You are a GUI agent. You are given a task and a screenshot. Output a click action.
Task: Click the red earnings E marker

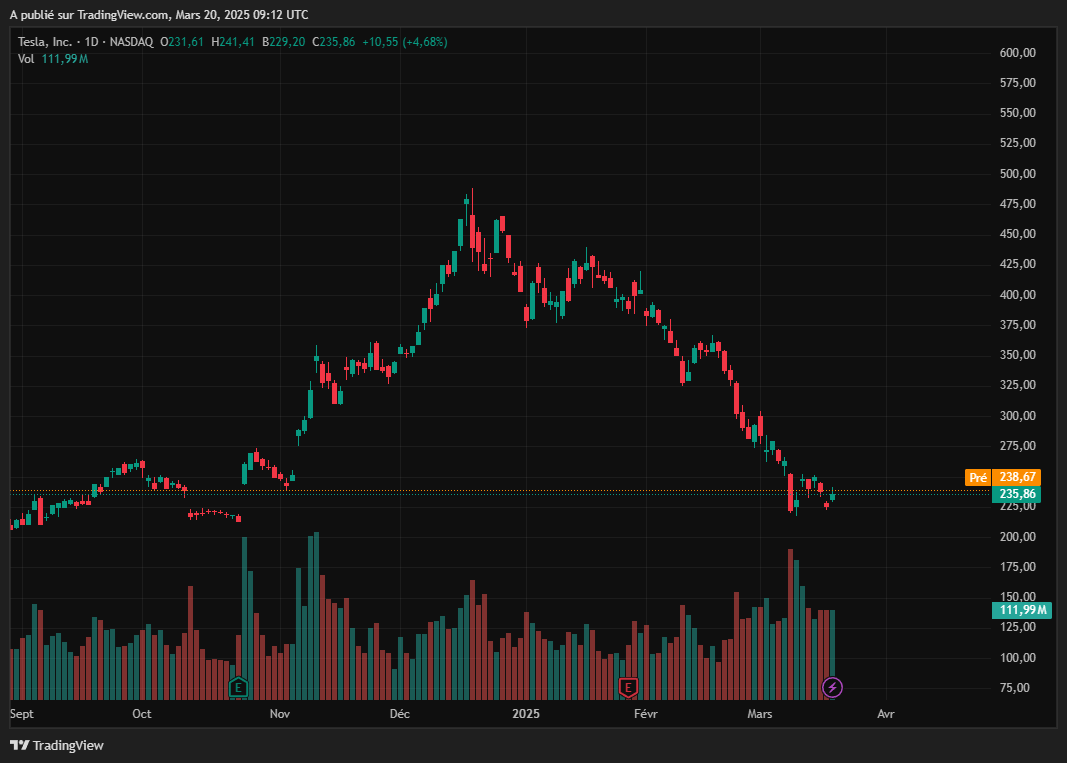click(628, 687)
